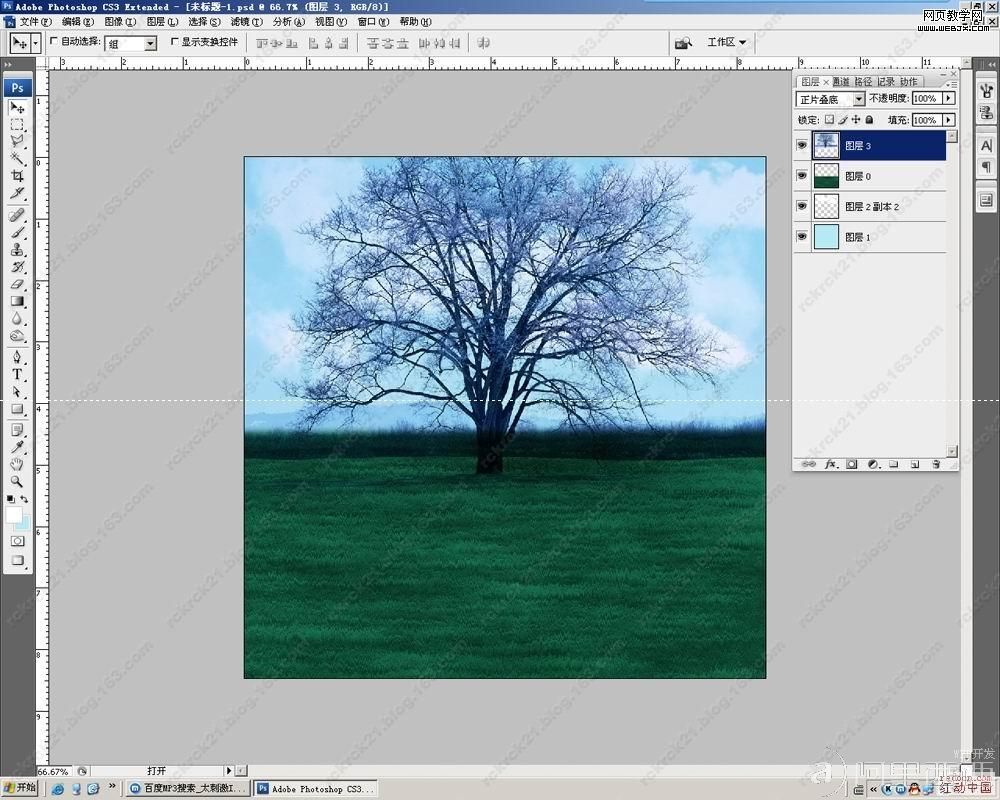Toggle lock image pixels
This screenshot has width=1000, height=800.
(842, 119)
